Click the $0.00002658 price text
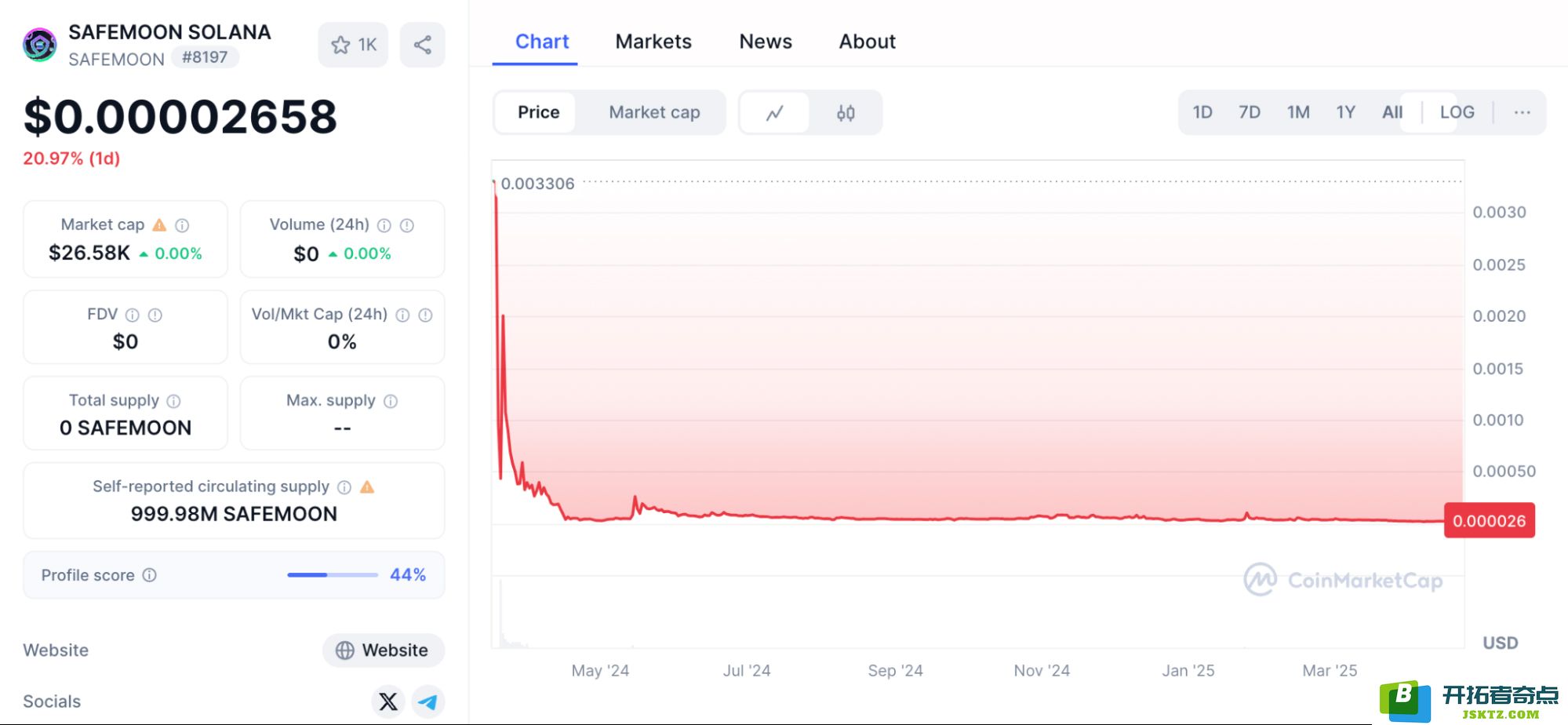Image resolution: width=1568 pixels, height=725 pixels. coord(180,117)
